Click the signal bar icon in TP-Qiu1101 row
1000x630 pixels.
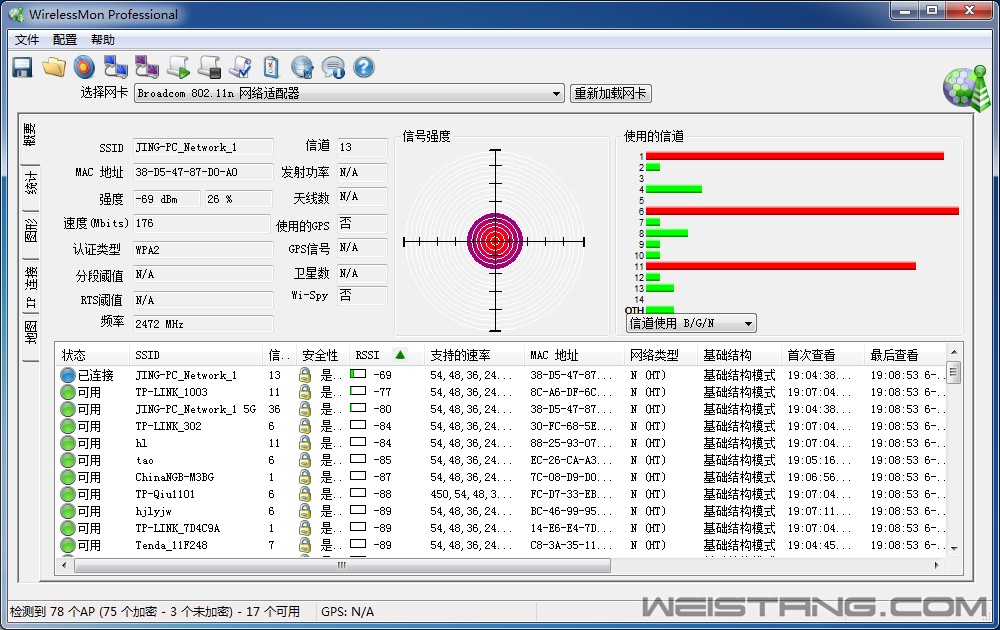point(358,493)
